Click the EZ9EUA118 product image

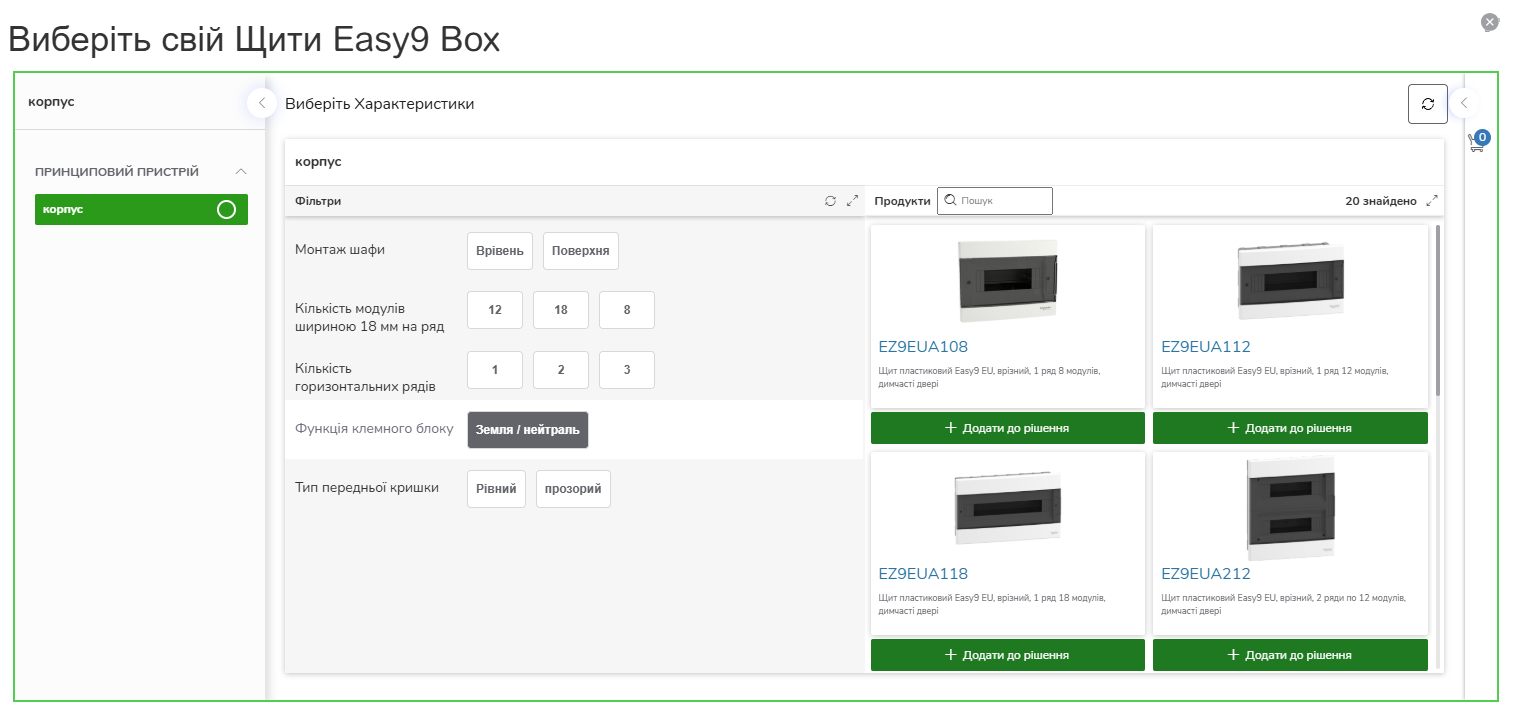1008,508
